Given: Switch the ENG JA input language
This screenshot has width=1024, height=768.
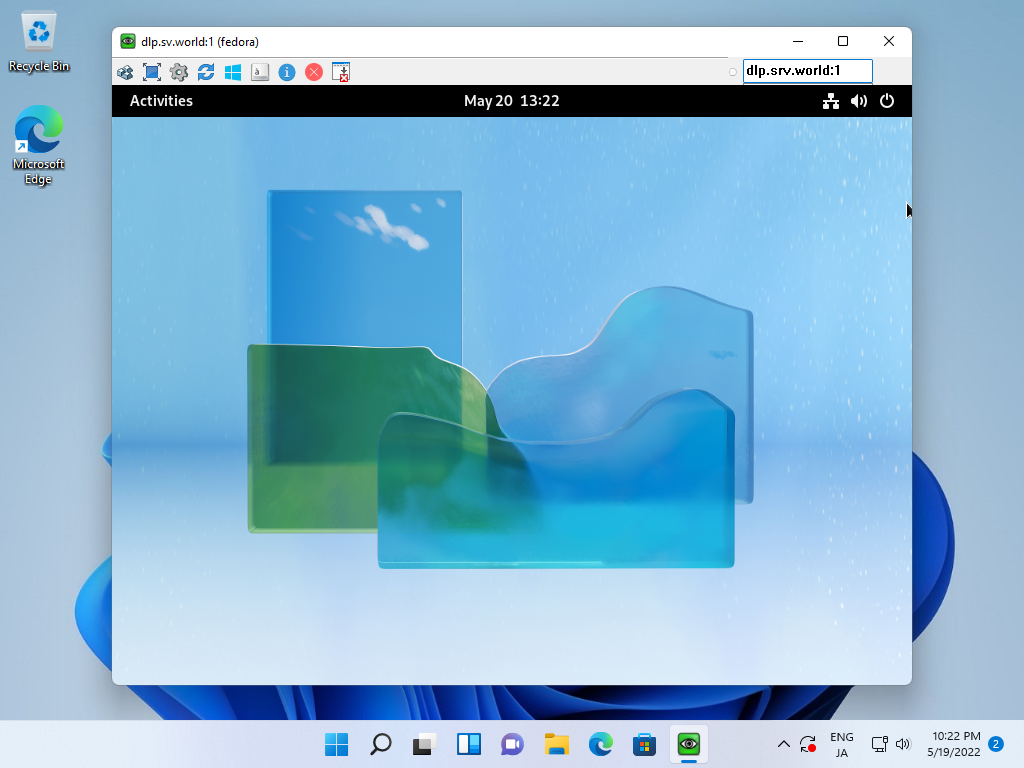Looking at the screenshot, I should tap(842, 744).
